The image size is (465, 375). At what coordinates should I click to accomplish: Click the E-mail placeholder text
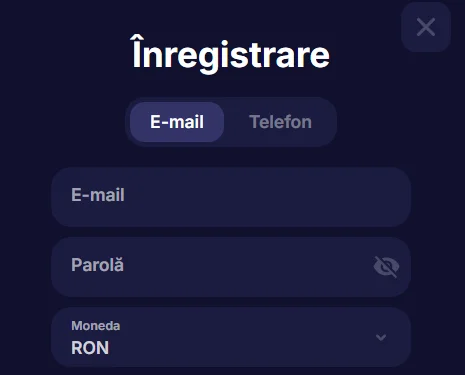pyautogui.click(x=98, y=195)
